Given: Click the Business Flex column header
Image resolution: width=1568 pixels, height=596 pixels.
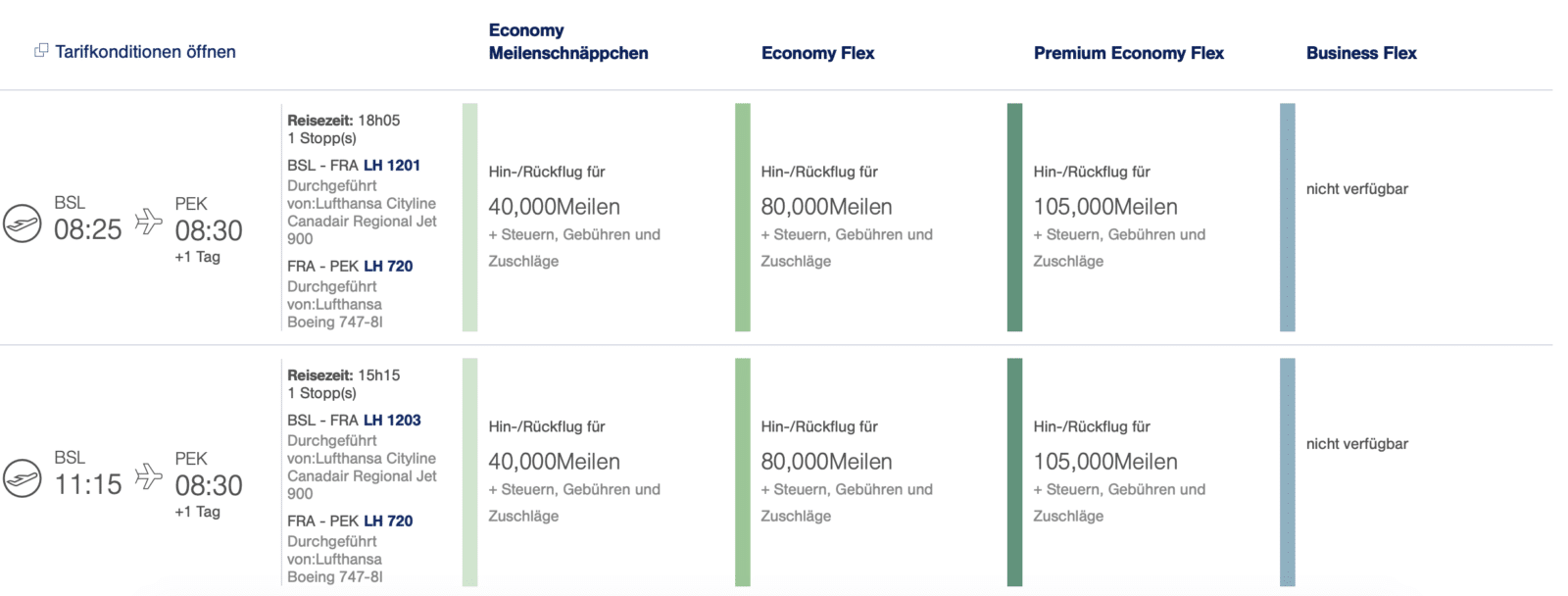Looking at the screenshot, I should pyautogui.click(x=1361, y=53).
